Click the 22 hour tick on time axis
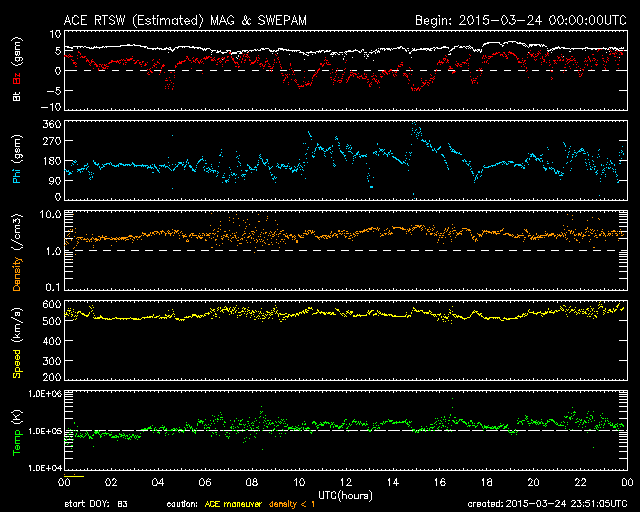640x512 pixels. pos(579,483)
